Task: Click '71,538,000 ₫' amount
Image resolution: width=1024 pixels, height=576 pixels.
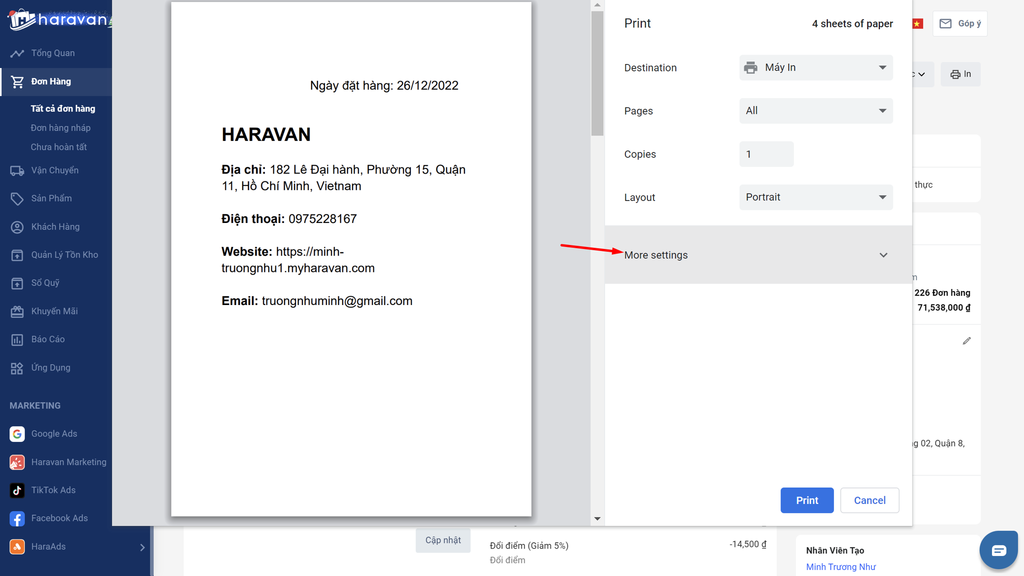Action: [x=944, y=308]
